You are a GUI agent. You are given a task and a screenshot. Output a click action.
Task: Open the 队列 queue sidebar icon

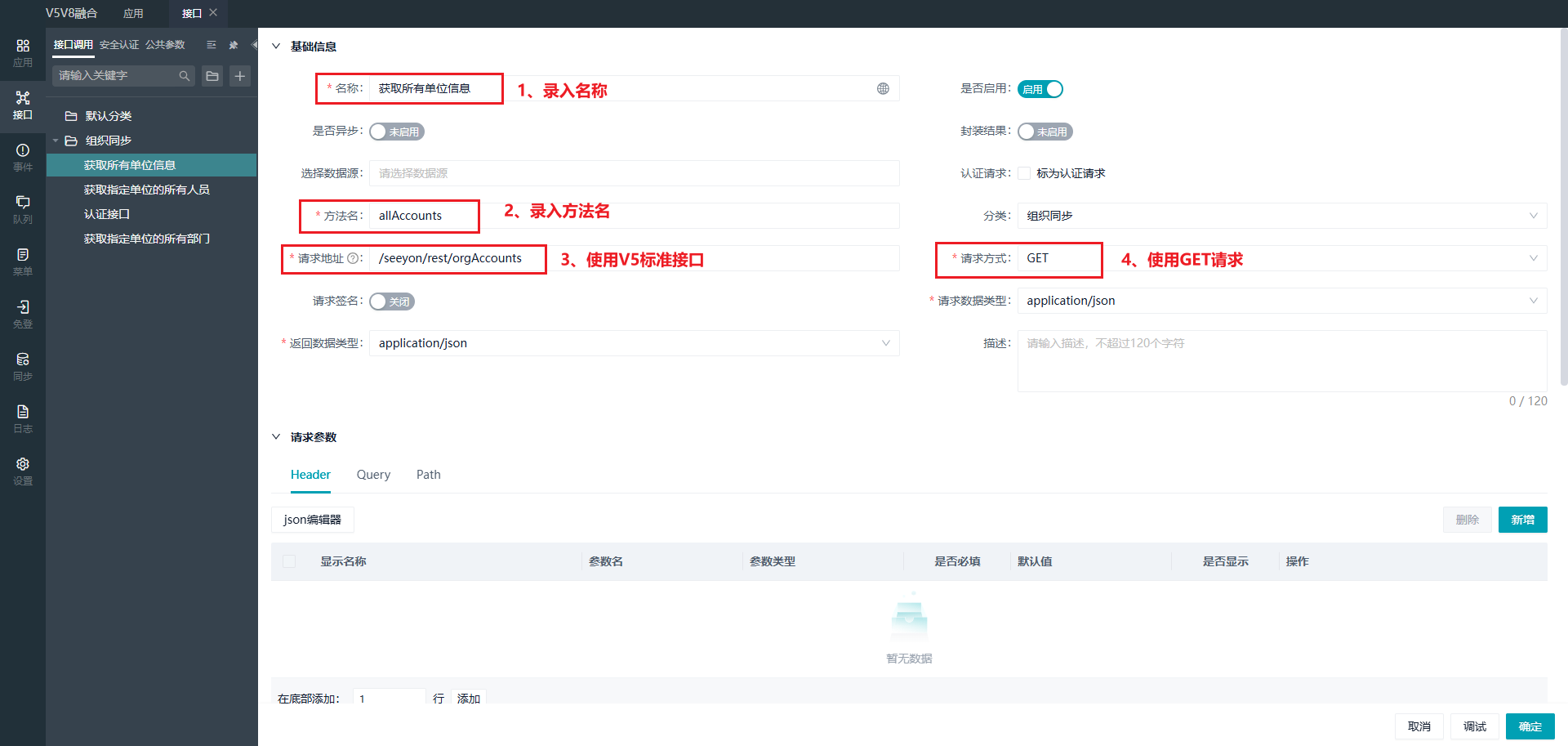pyautogui.click(x=23, y=210)
